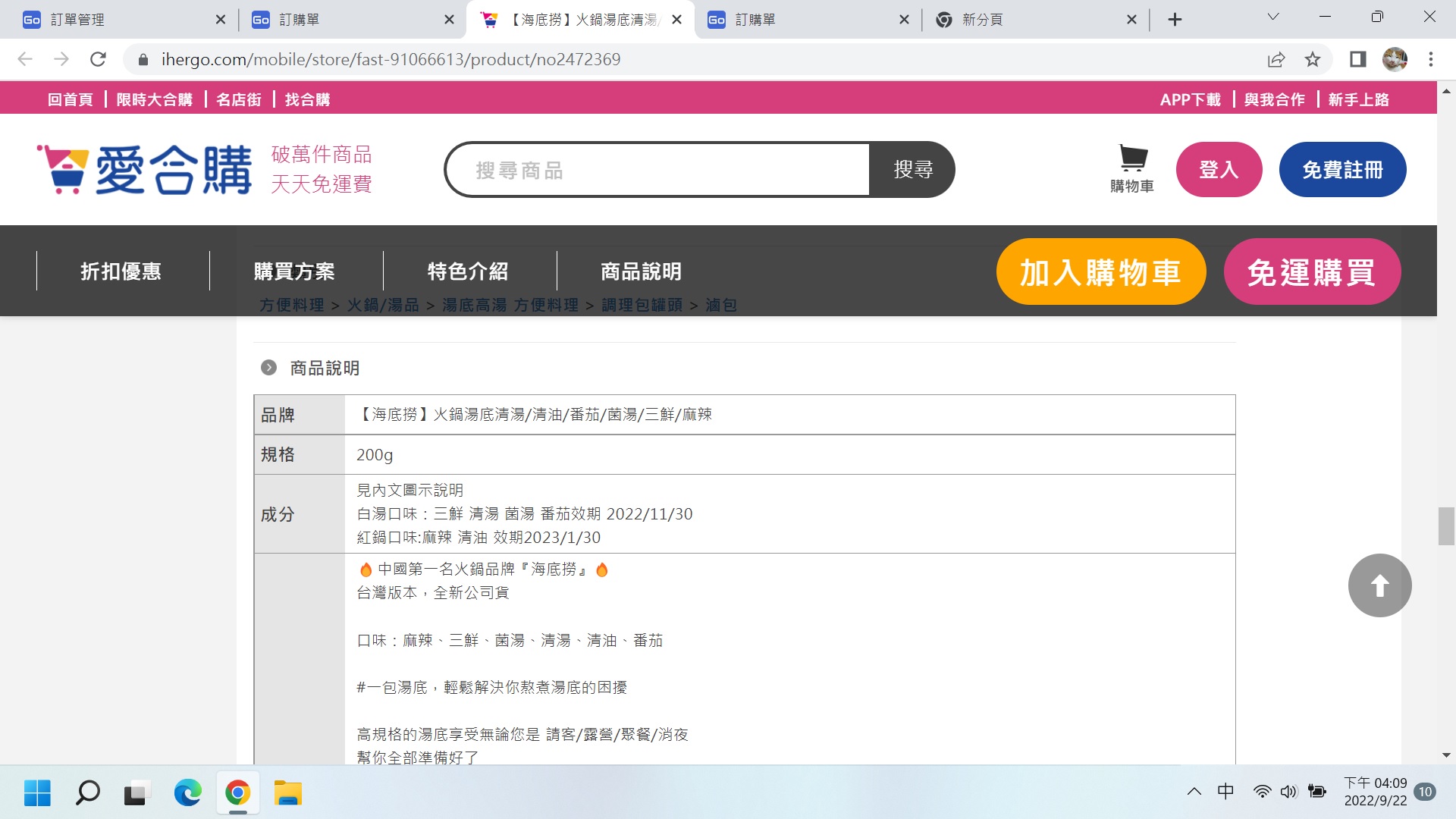Viewport: 1456px width, 819px height.
Task: Close the 訂單管理 tab
Action: 221,20
